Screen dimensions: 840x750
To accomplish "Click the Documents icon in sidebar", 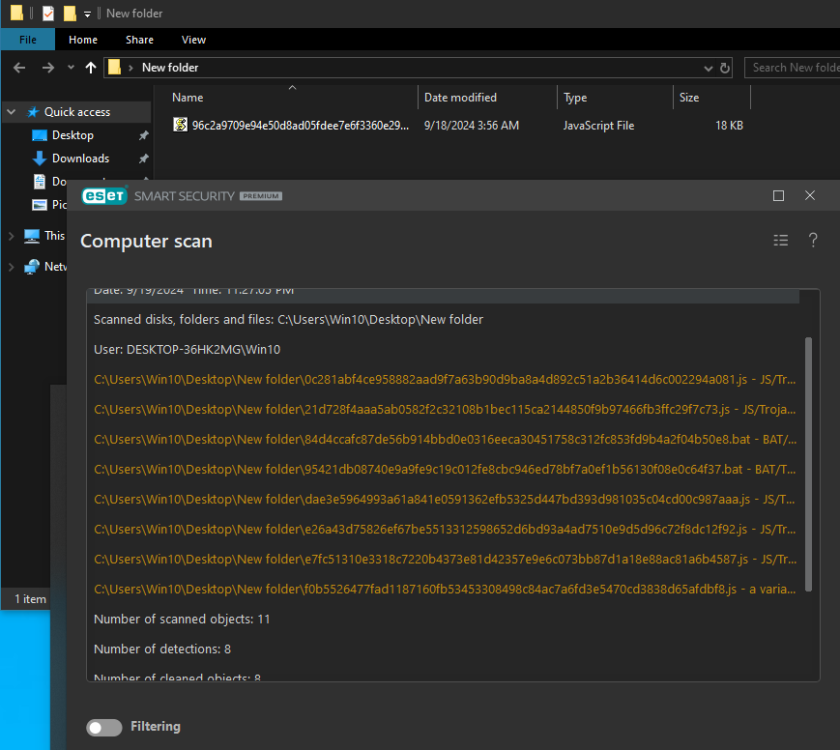I will (40, 182).
